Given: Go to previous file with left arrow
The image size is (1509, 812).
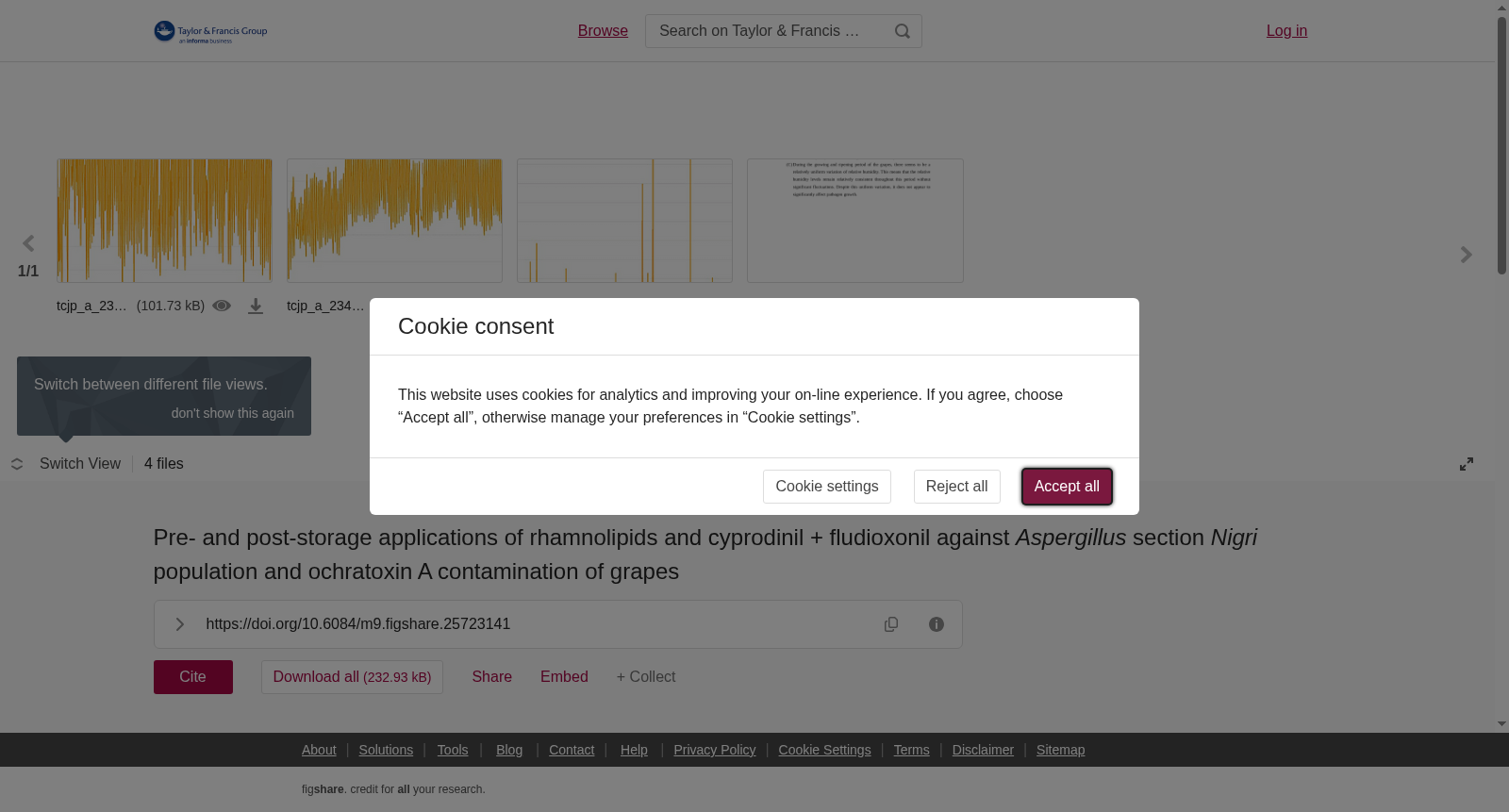Looking at the screenshot, I should (x=28, y=244).
